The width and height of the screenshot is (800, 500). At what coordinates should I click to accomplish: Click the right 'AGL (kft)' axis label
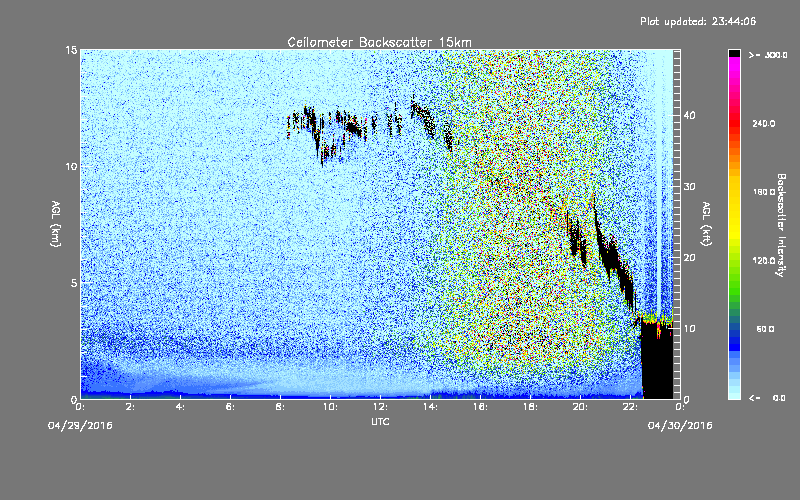(706, 223)
